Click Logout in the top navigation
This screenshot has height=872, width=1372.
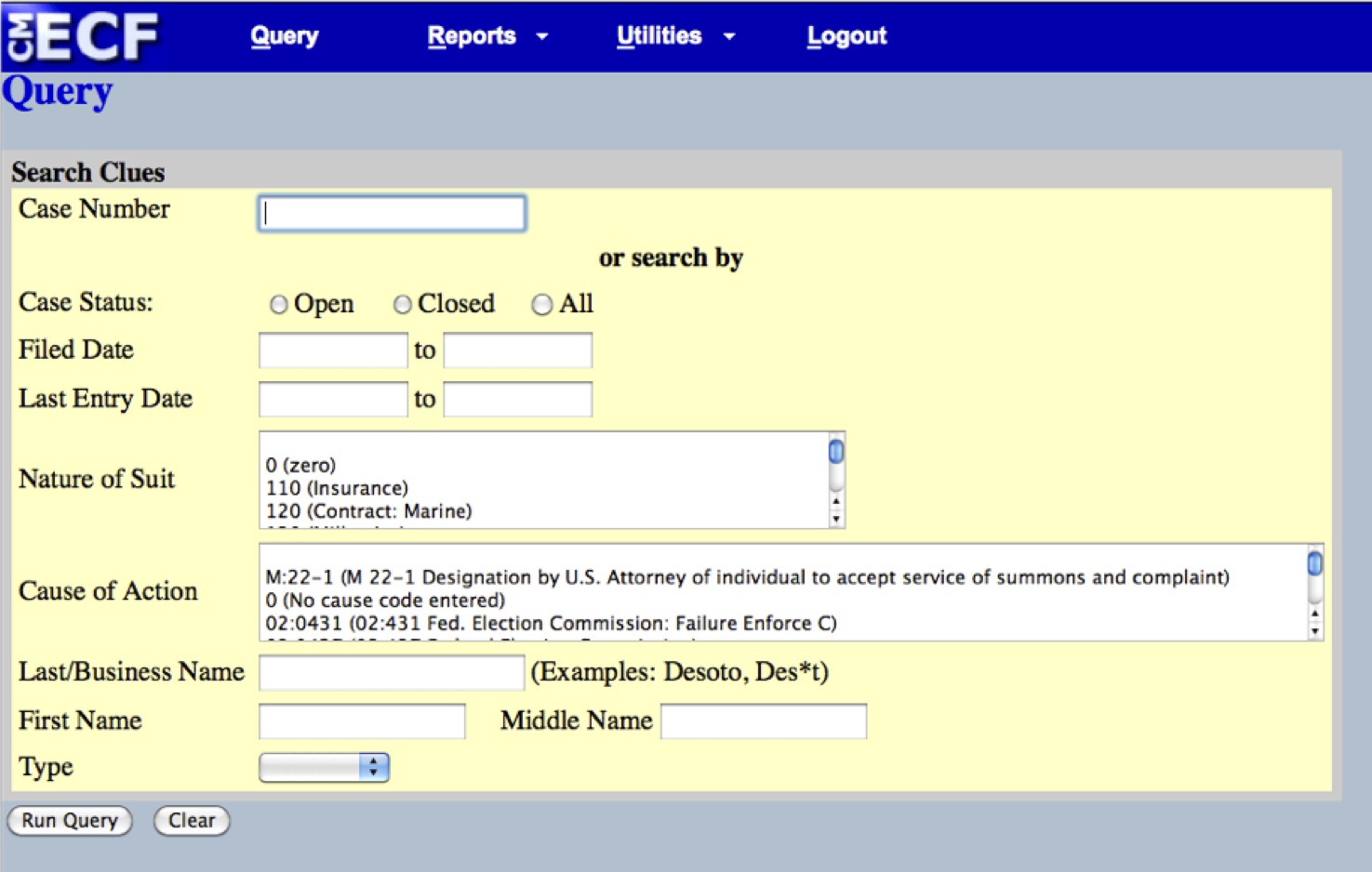[x=846, y=36]
